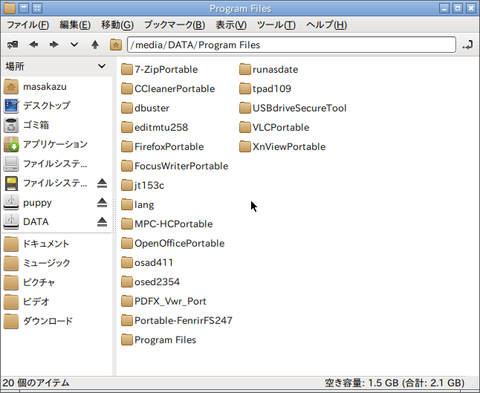Image resolution: width=480 pixels, height=393 pixels.
Task: Click the VLCPortable folder name
Action: [281, 128]
